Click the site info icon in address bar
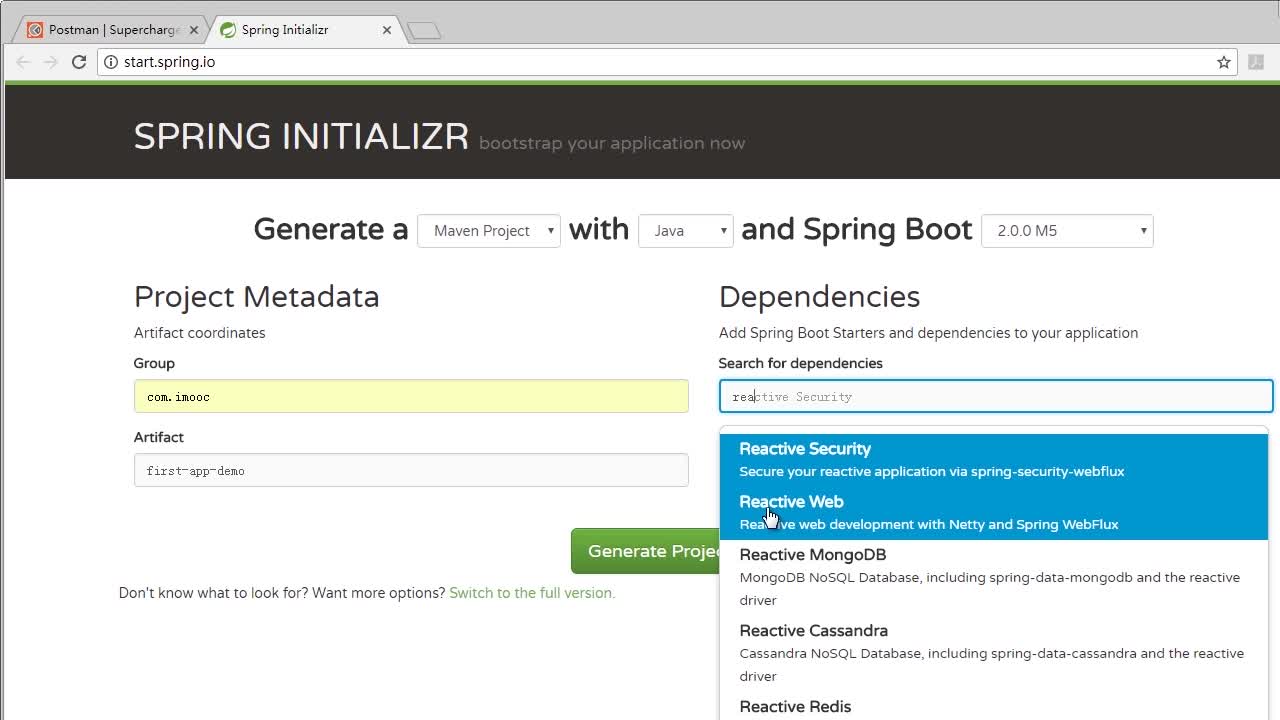1280x720 pixels. [x=111, y=62]
